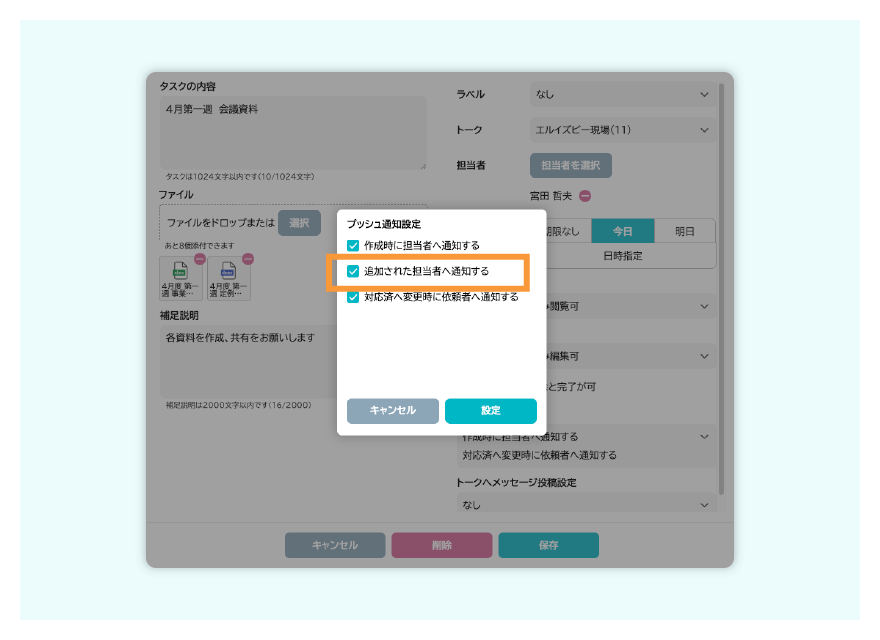This screenshot has height=640, width=880.
Task: Remove the second attached file 4月度 第一週 定例
Action: 247,258
